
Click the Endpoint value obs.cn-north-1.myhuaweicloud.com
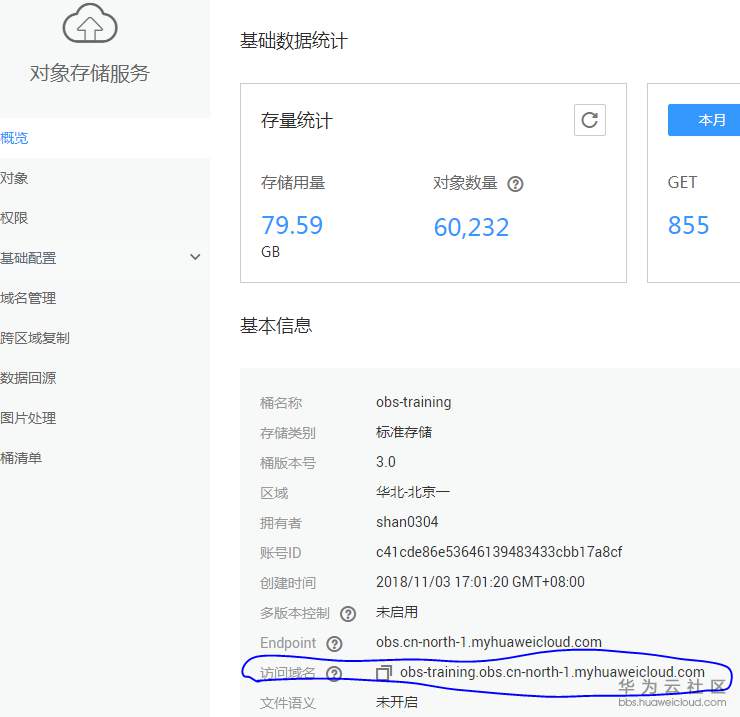(x=488, y=642)
